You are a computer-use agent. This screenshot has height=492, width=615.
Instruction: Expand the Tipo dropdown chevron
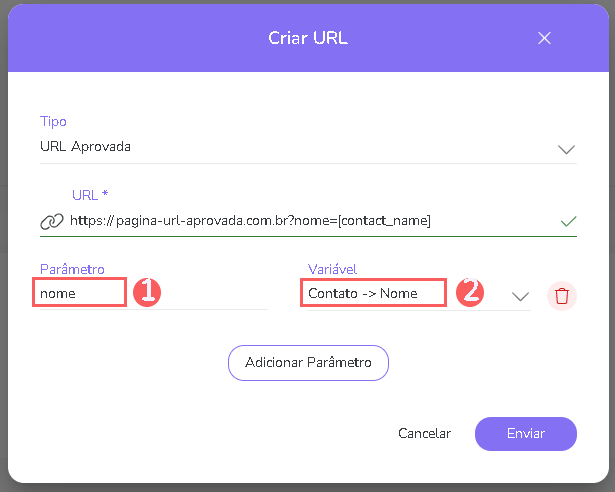point(566,149)
